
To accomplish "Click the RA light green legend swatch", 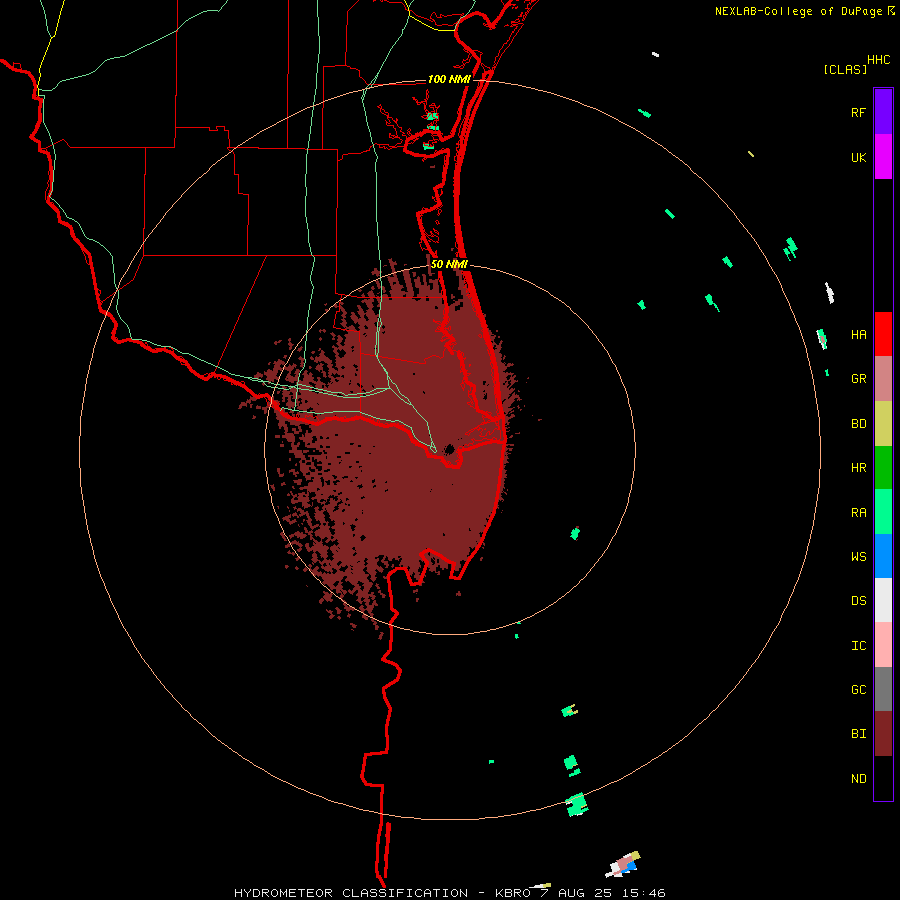I will pyautogui.click(x=883, y=512).
